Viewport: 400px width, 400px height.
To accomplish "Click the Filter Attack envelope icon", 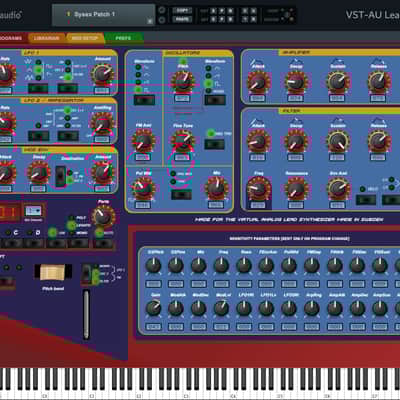I will [257, 121].
